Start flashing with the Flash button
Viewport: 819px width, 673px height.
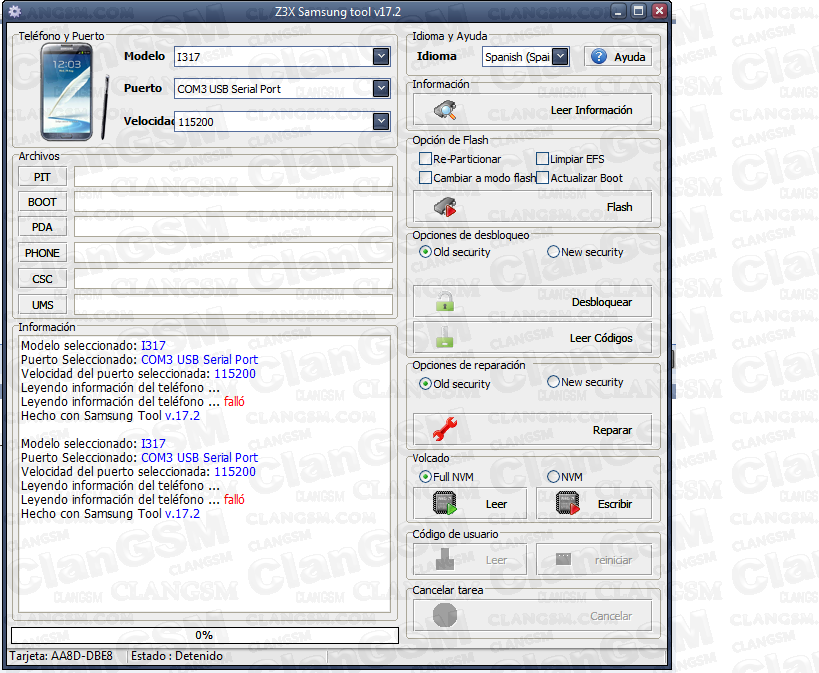[532, 207]
